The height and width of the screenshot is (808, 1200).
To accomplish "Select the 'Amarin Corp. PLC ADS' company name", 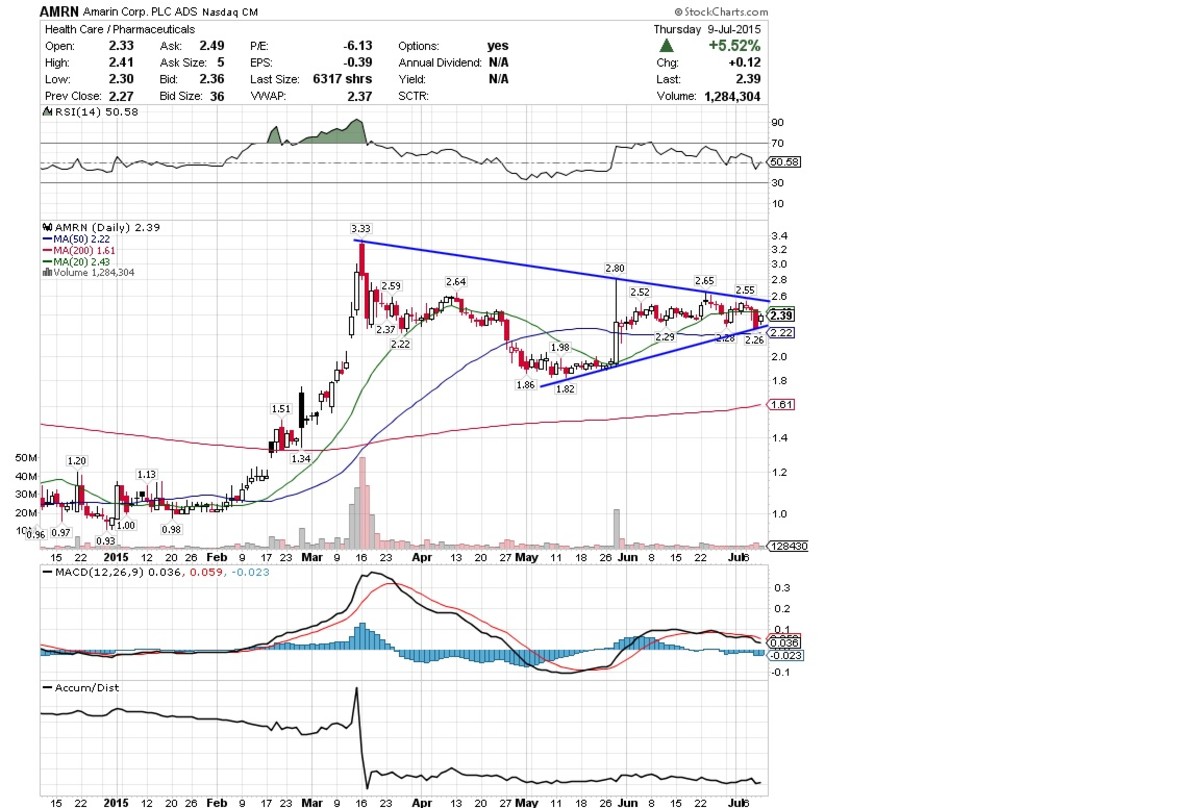I will click(140, 12).
